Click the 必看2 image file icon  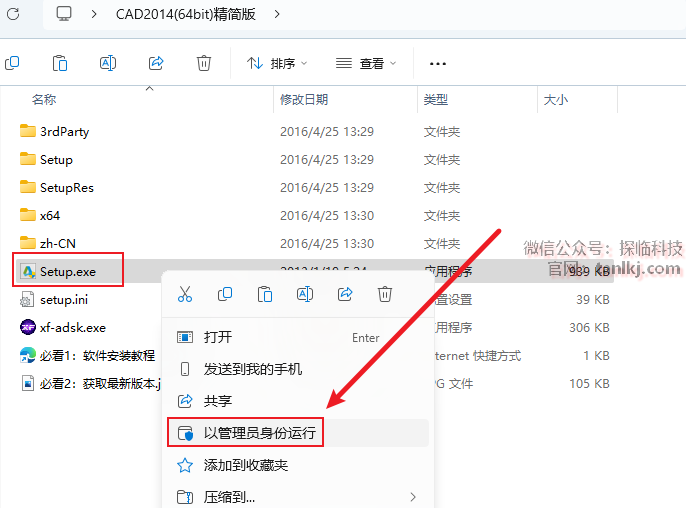click(28, 383)
